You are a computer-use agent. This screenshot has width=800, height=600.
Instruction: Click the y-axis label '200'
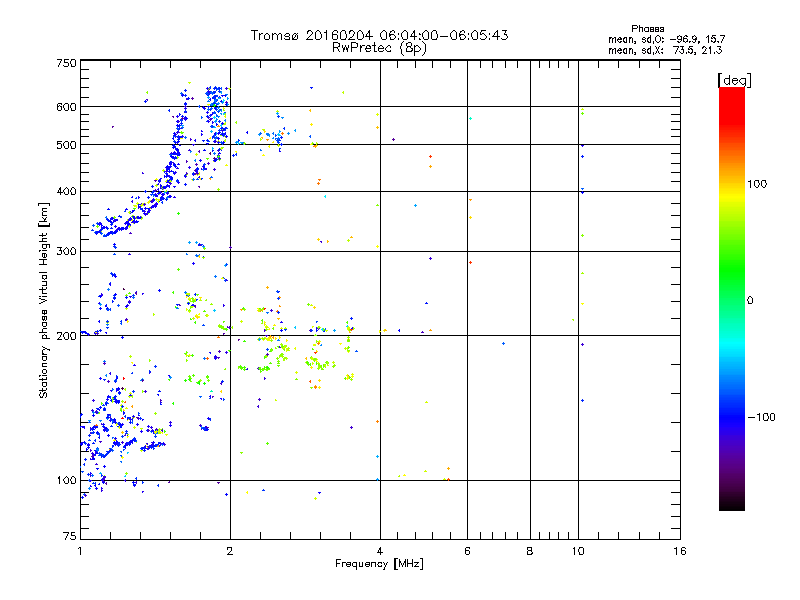(66, 336)
